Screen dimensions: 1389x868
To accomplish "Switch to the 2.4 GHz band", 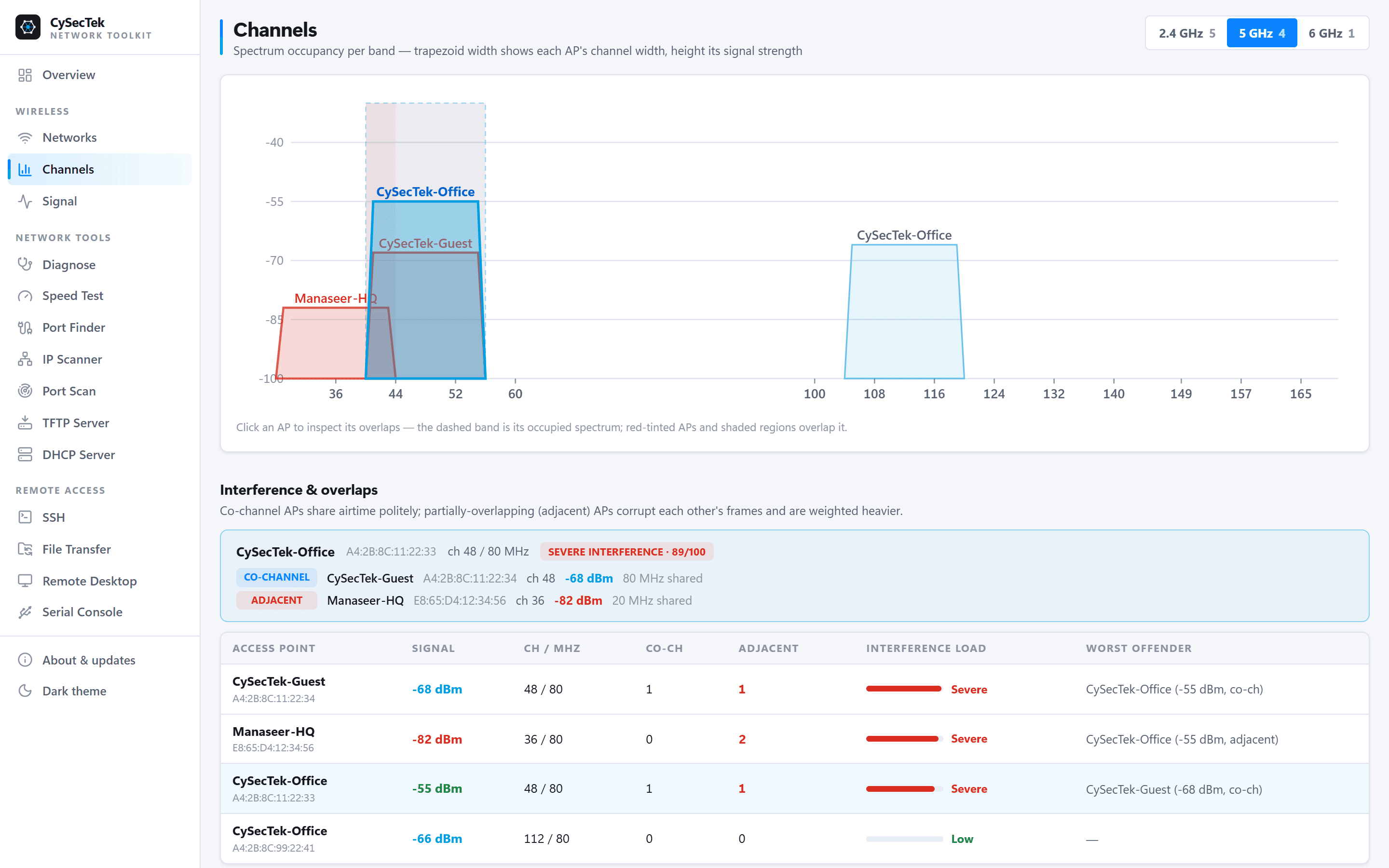I will 1187,33.
